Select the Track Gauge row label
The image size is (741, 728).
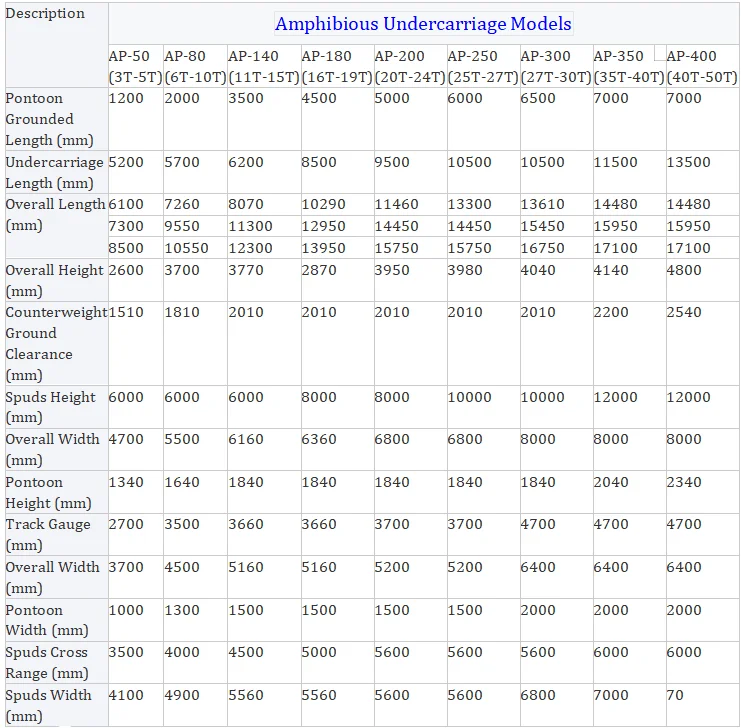pyautogui.click(x=48, y=535)
